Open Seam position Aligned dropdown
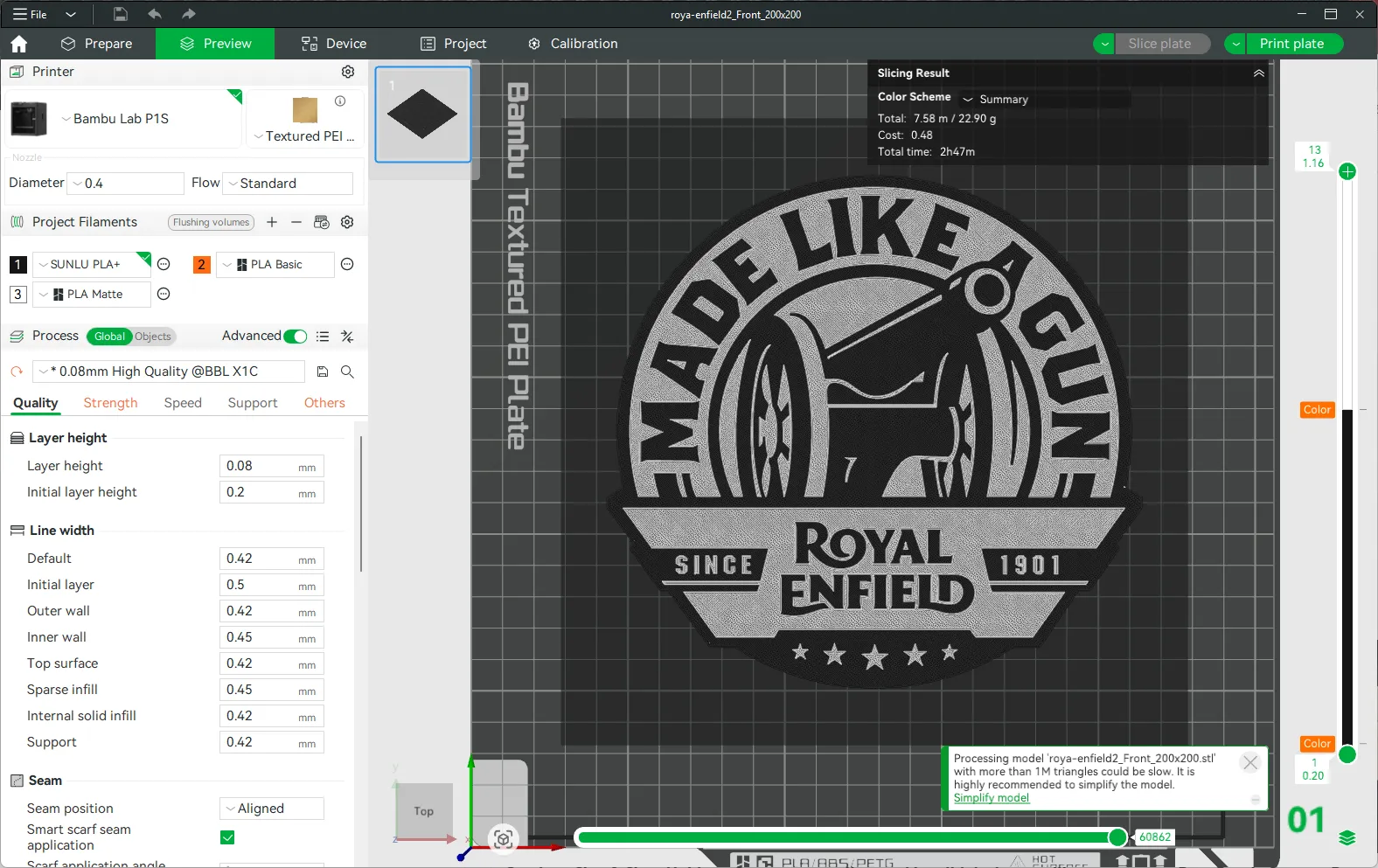1378x868 pixels. point(272,809)
